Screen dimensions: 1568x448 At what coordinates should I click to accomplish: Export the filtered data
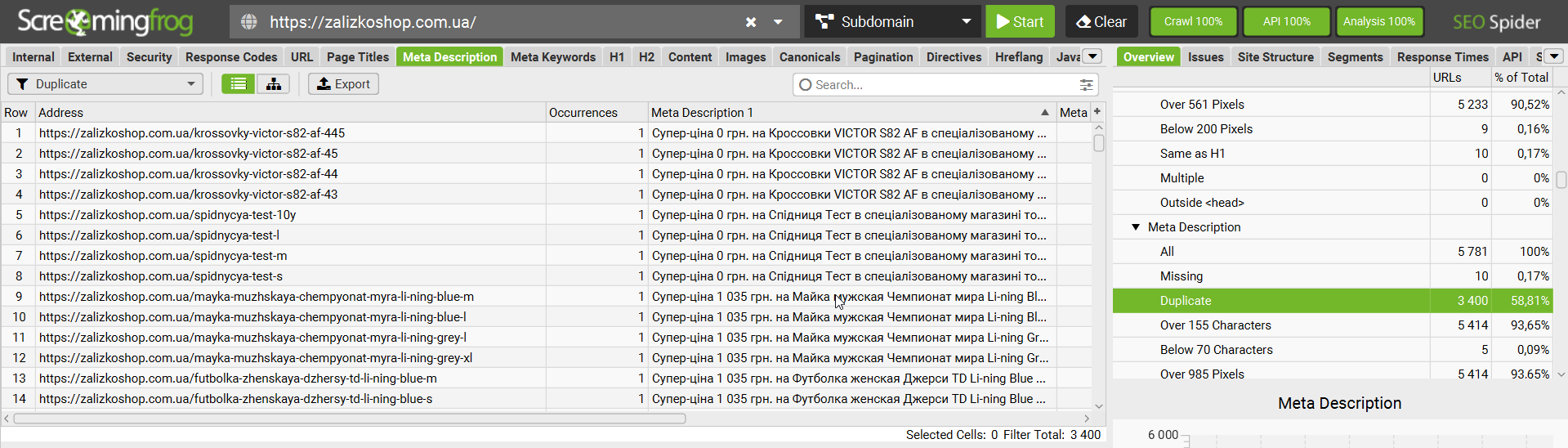[343, 84]
